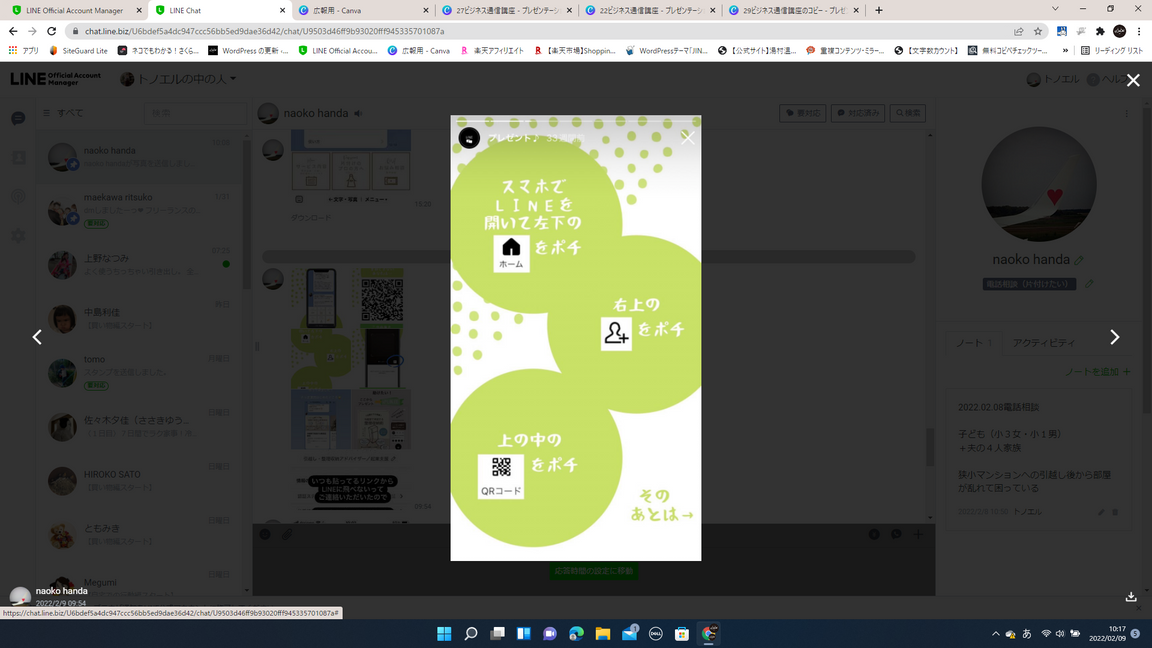Open the SiteGuard Lite bookmark
The height and width of the screenshot is (648, 1152).
(x=79, y=50)
